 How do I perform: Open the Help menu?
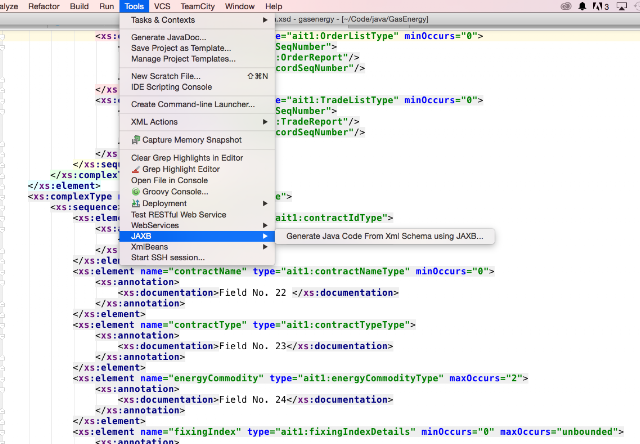click(274, 6)
